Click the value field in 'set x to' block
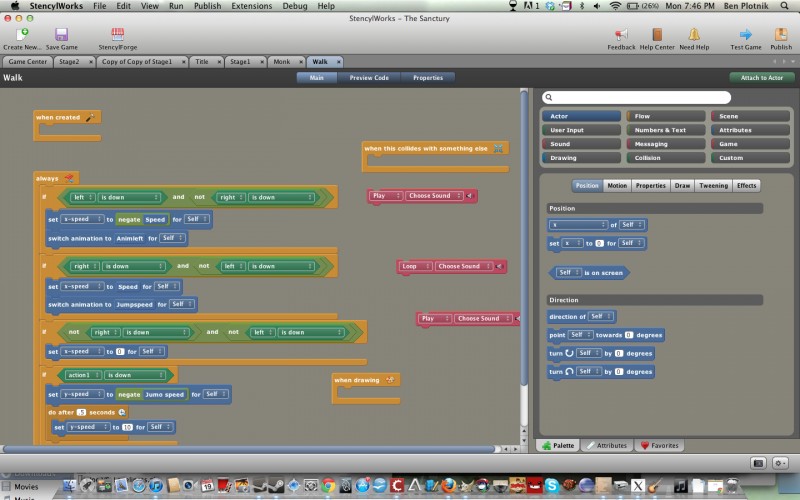800x500 pixels. click(x=599, y=243)
